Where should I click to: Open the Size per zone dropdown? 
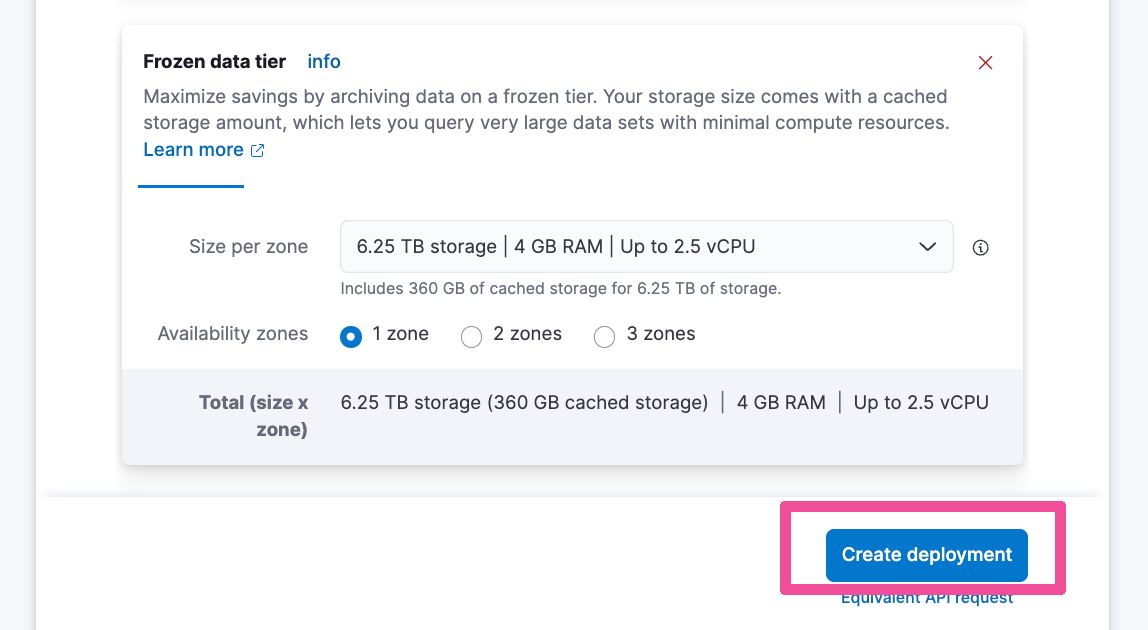[646, 247]
